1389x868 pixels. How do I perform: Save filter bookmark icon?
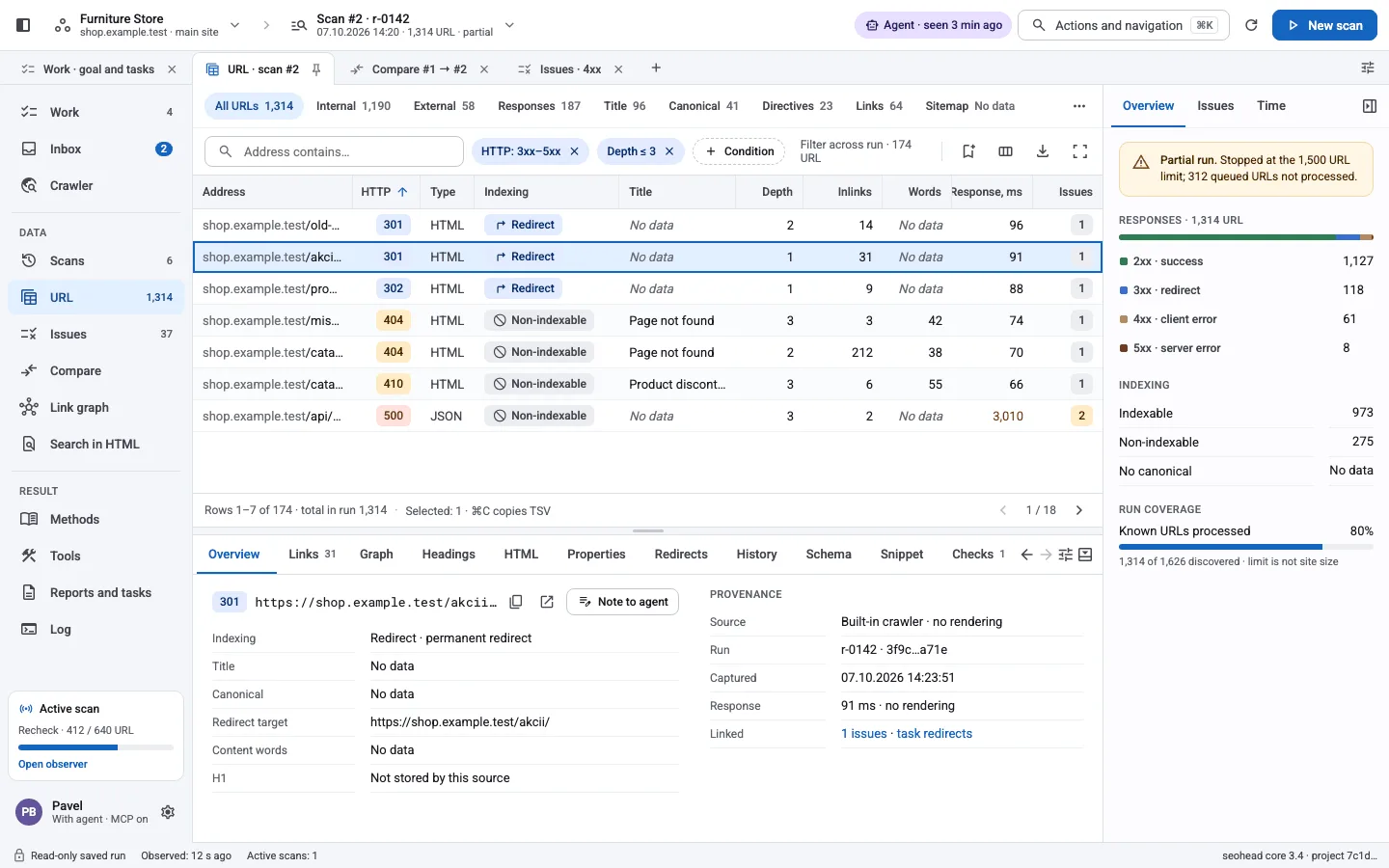tap(968, 151)
